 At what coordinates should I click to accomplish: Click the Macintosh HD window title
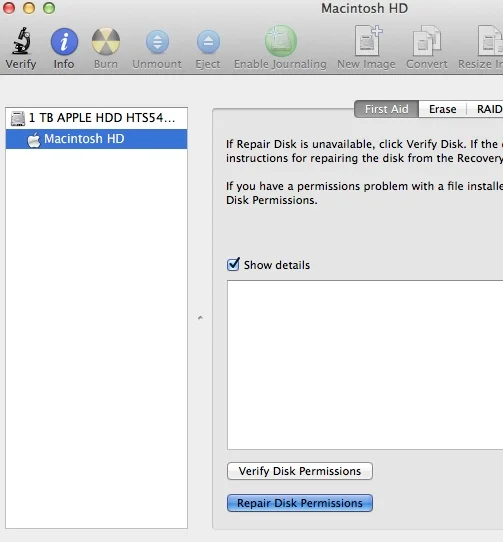pos(365,8)
